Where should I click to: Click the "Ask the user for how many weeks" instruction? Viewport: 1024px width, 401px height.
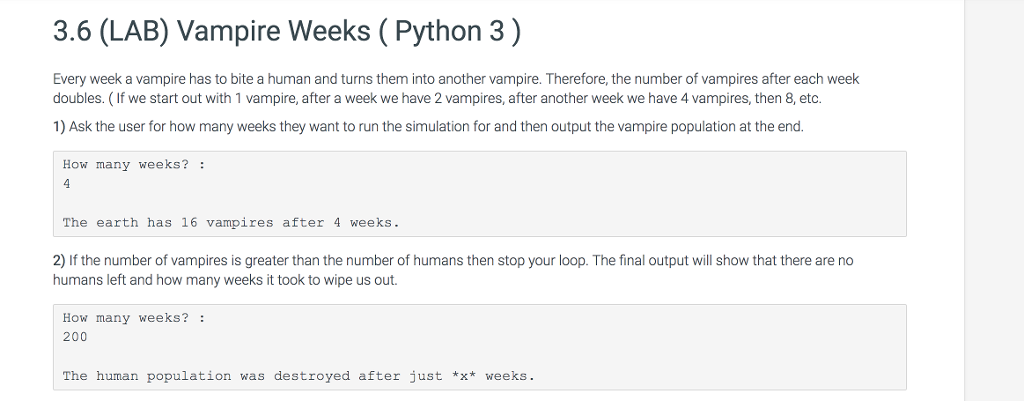tap(435, 127)
